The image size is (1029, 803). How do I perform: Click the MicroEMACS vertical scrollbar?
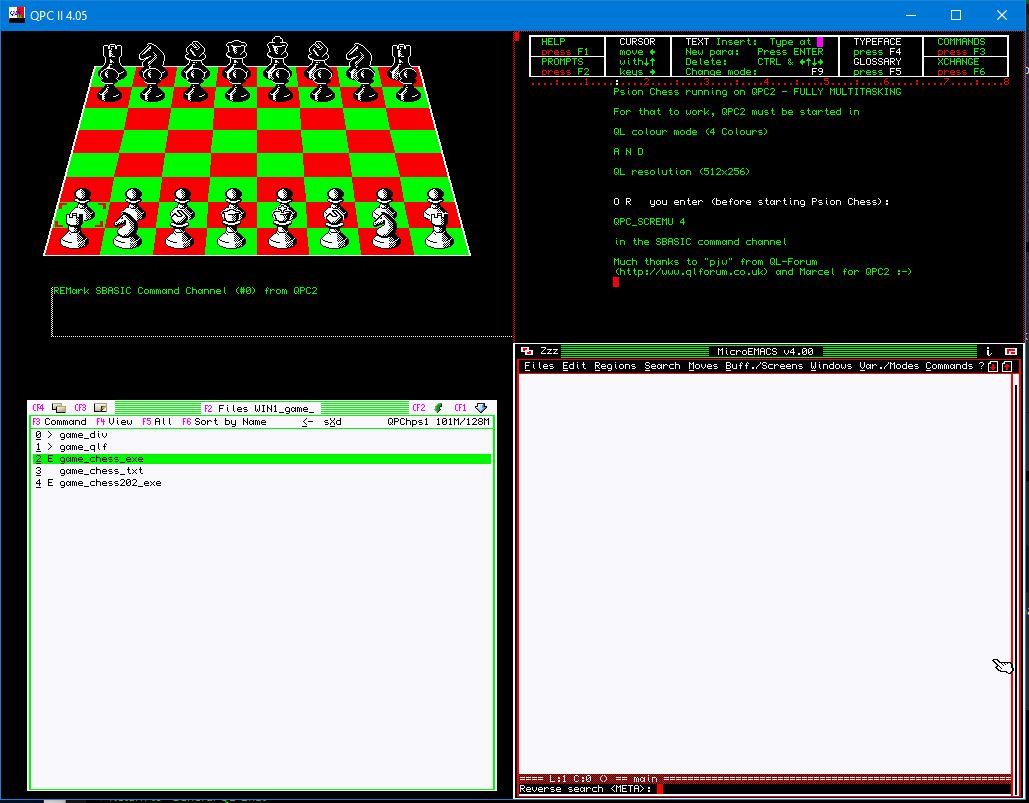(x=1015, y=574)
